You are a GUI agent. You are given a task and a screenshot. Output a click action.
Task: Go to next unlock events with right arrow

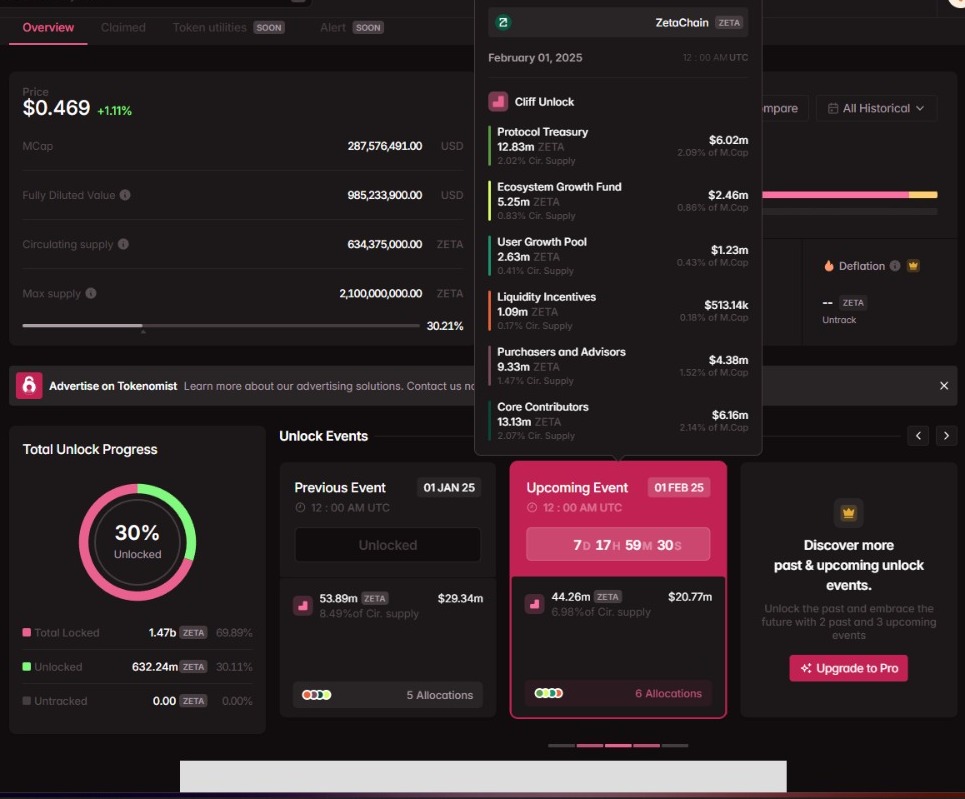[947, 436]
